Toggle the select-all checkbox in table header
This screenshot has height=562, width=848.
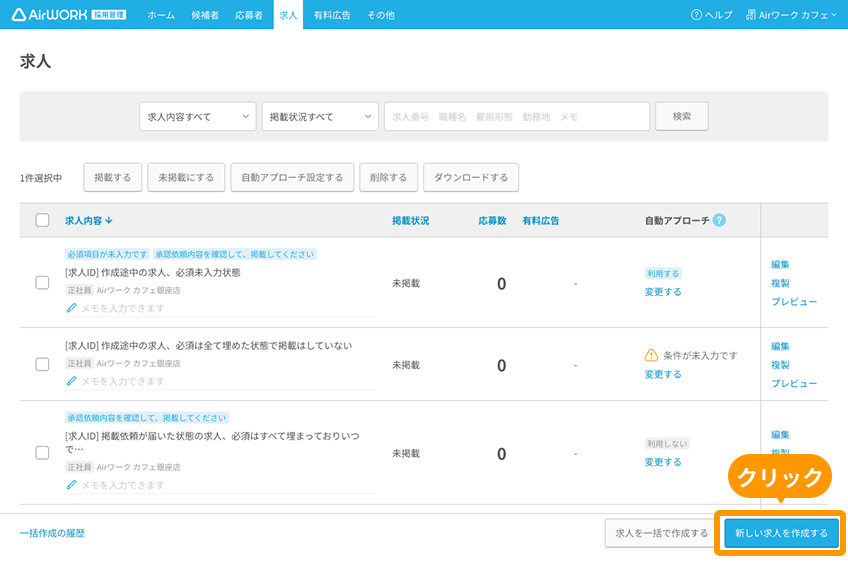[42, 220]
